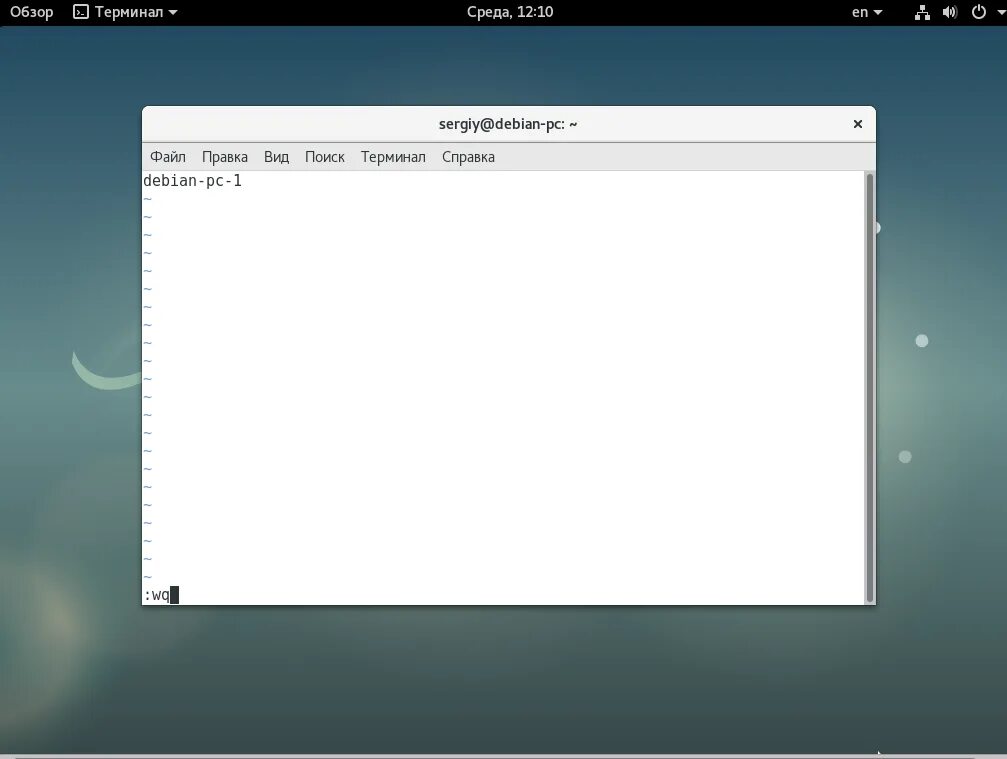This screenshot has width=1007, height=759.
Task: Expand the system menu arrow at top right
Action: pyautogui.click(x=1001, y=12)
